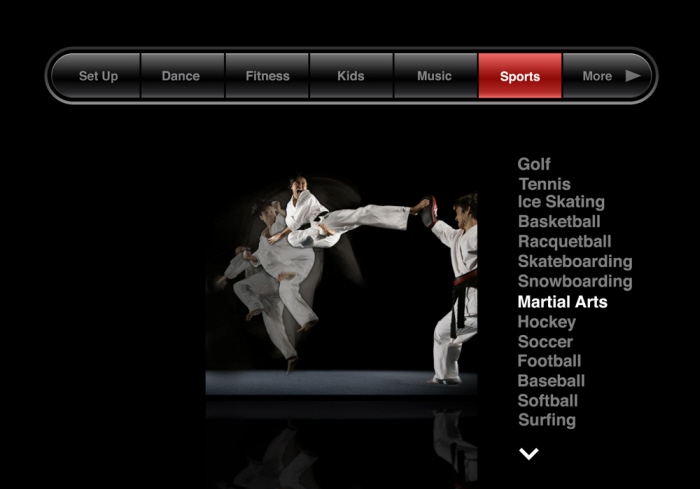
Task: Select Football in the list
Action: coord(549,361)
